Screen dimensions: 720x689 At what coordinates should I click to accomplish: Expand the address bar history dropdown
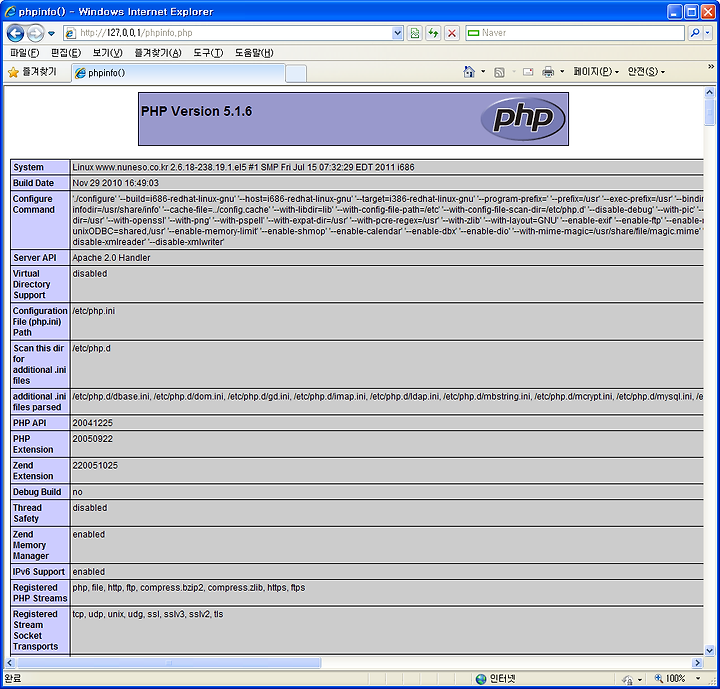398,33
